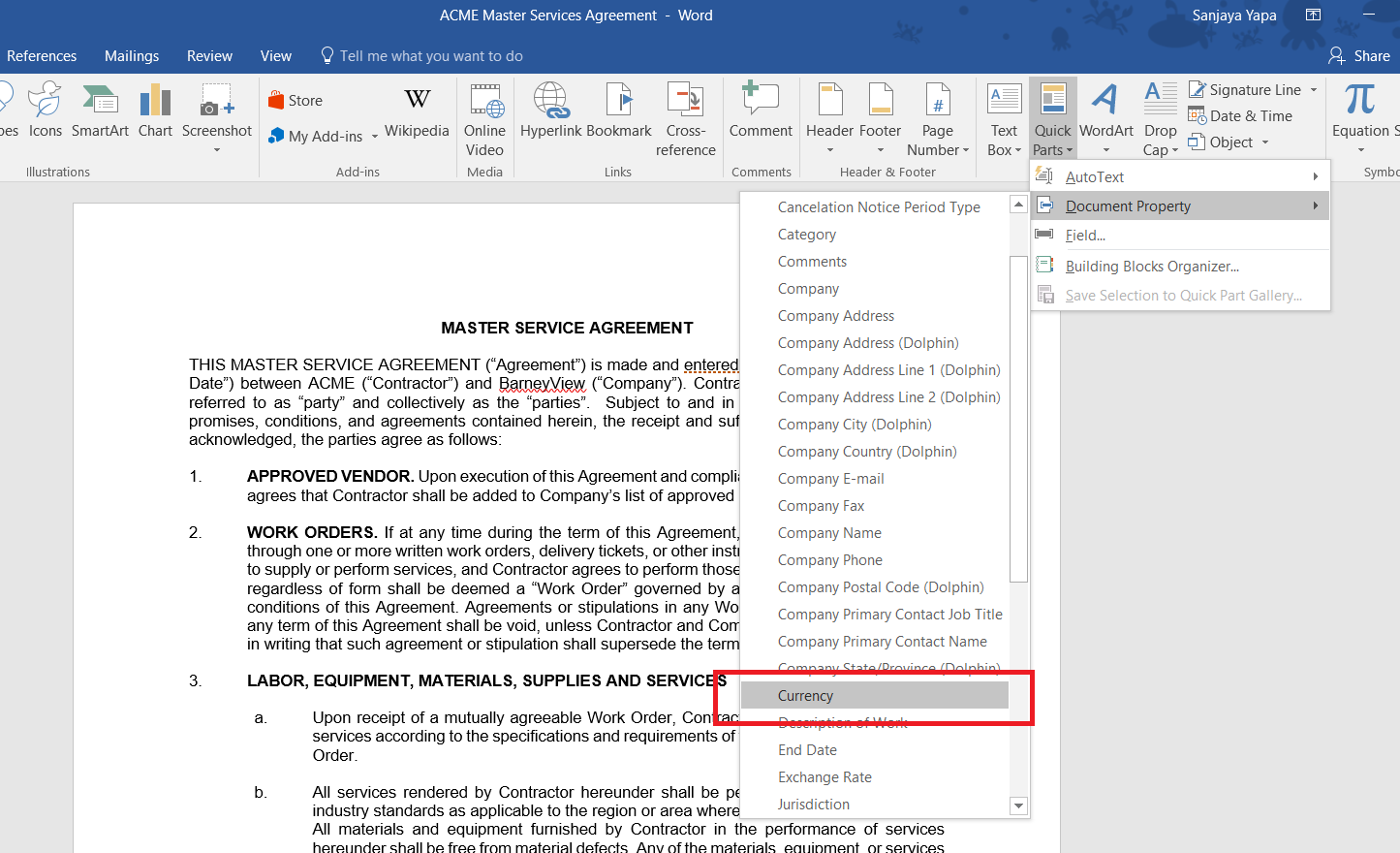Insert Company Address (Dolphin) property
The width and height of the screenshot is (1400, 853).
875,343
